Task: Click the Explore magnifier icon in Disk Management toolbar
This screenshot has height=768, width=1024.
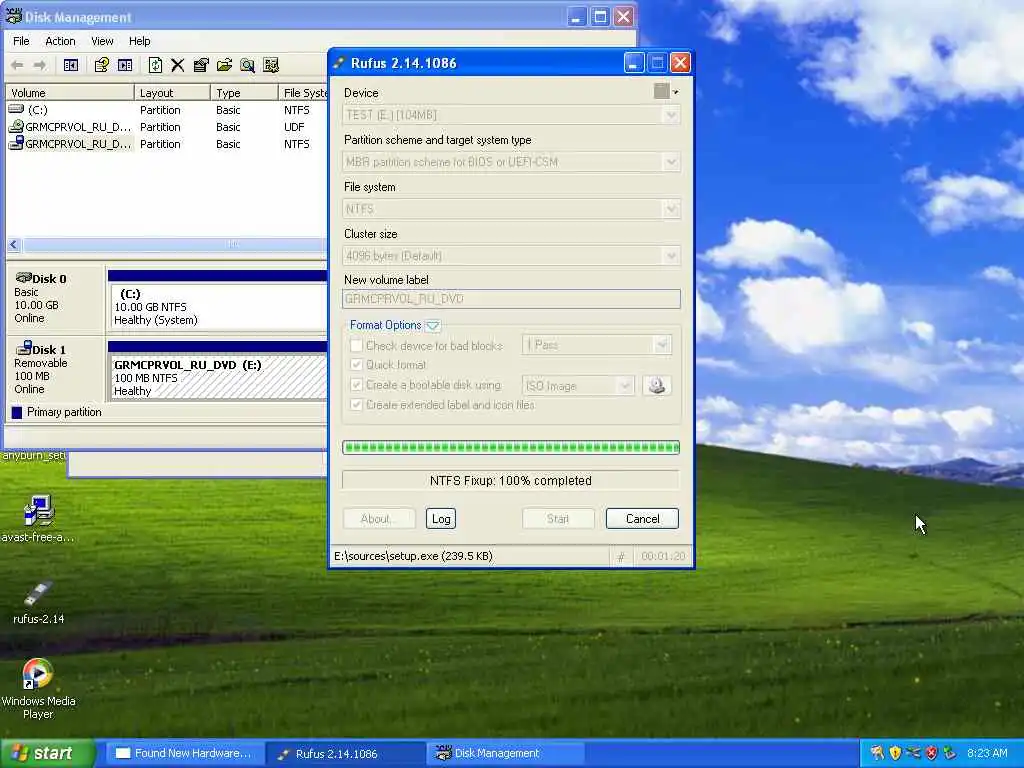Action: [247, 65]
